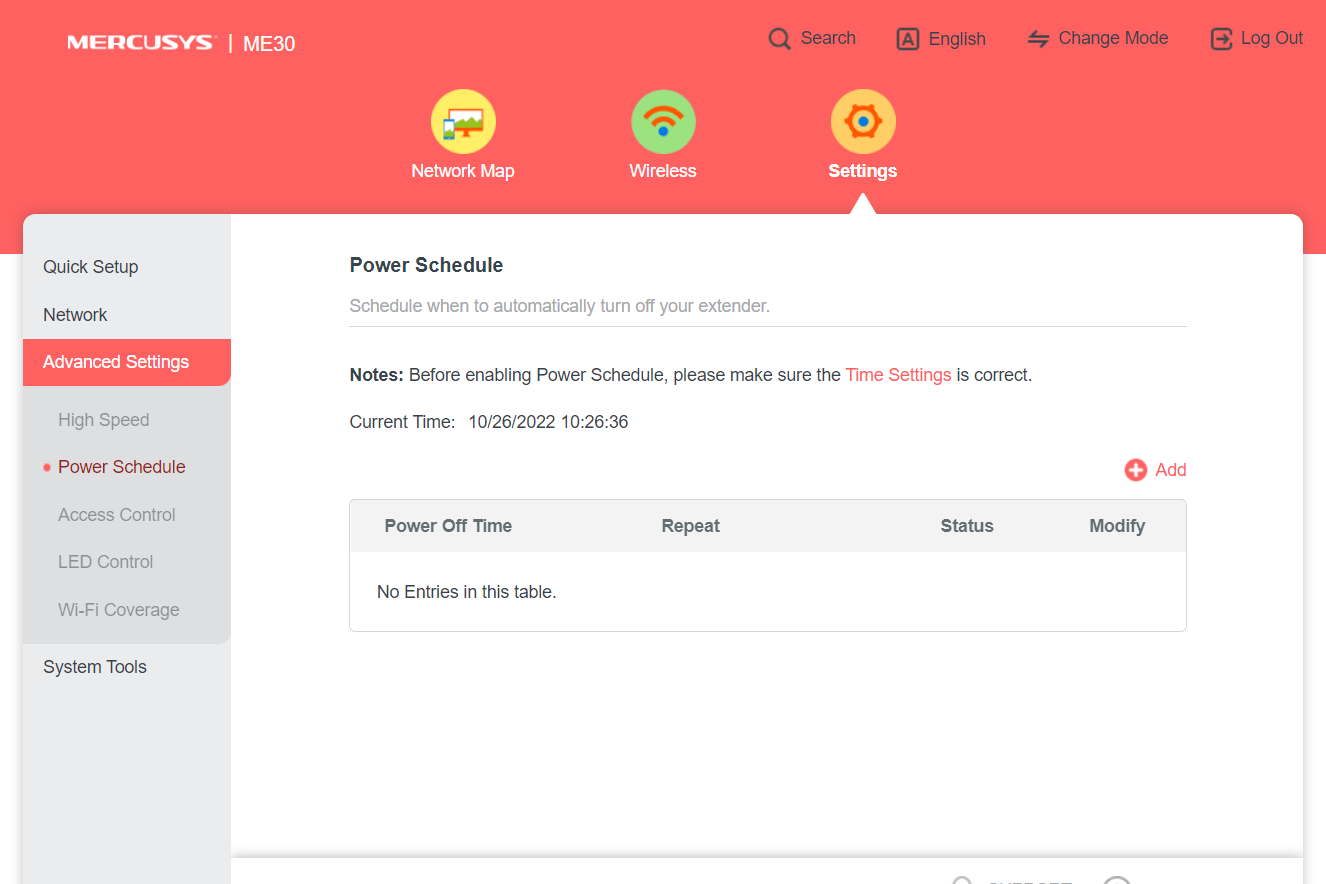Open the Network Map icon

463,122
